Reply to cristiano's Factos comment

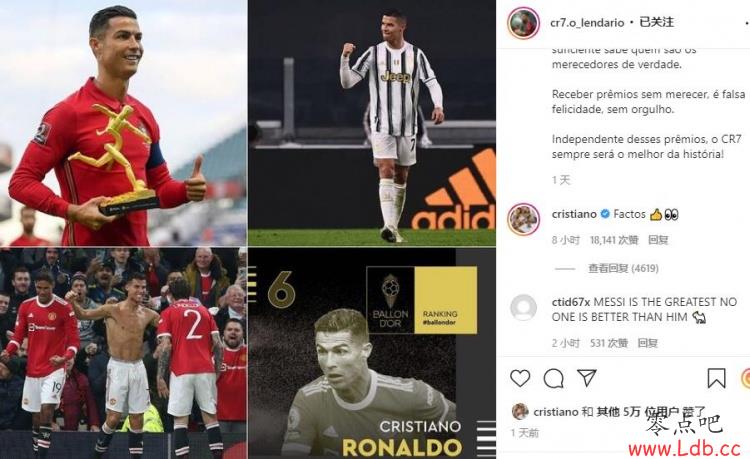tap(658, 240)
